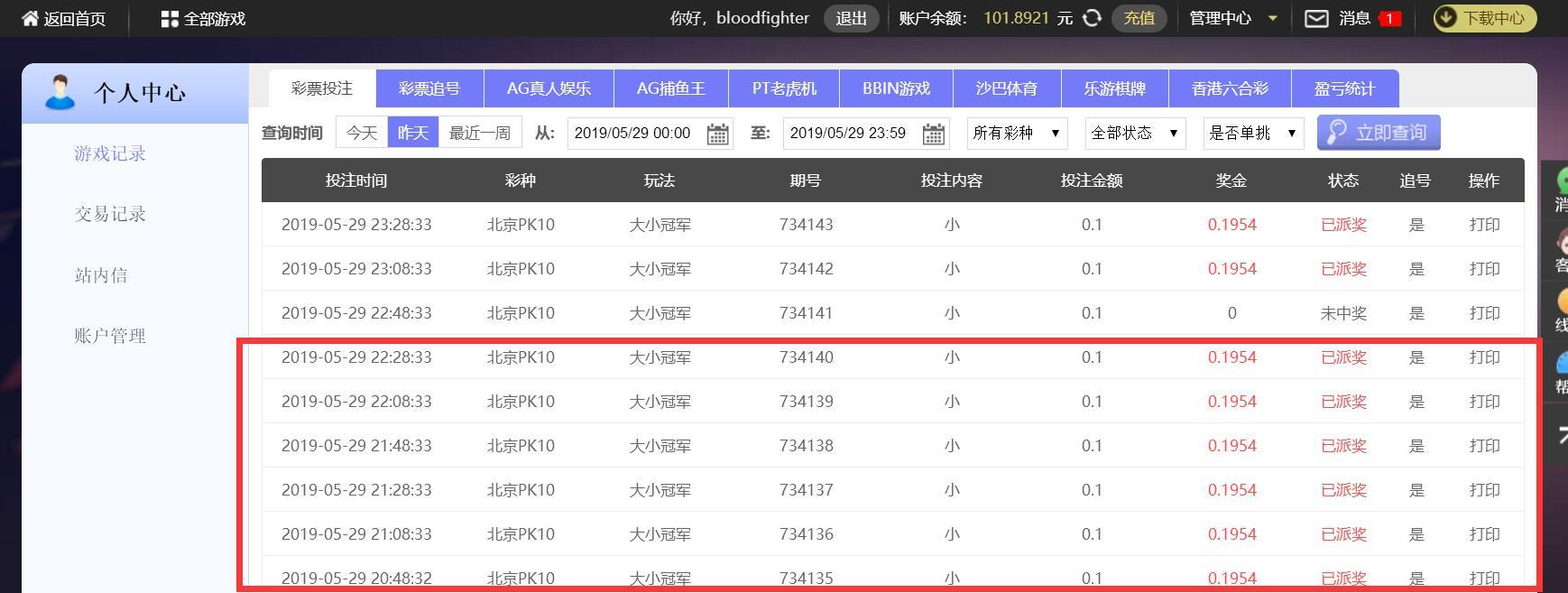
Task: Expand the 是否单挑 dropdown
Action: click(x=1253, y=133)
